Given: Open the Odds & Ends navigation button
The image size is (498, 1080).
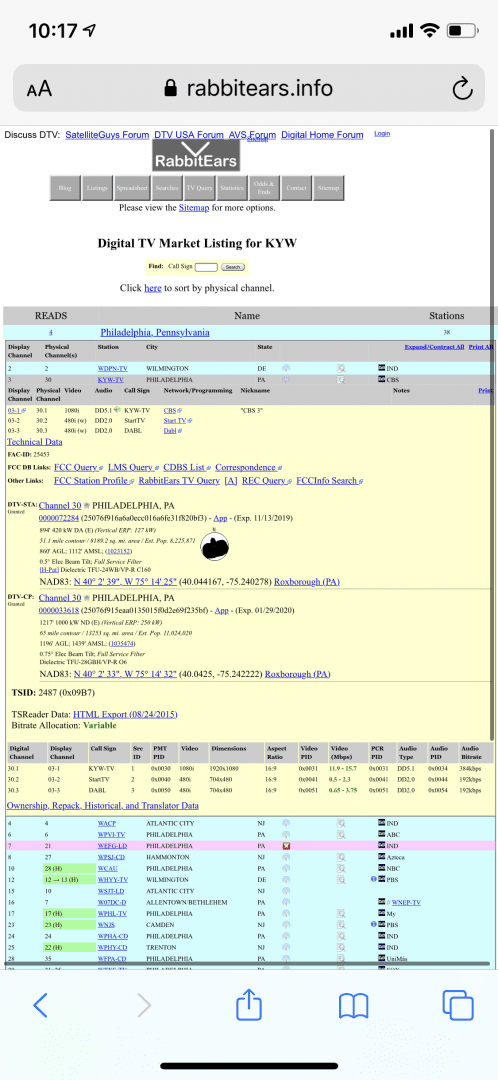Looking at the screenshot, I should (x=264, y=188).
